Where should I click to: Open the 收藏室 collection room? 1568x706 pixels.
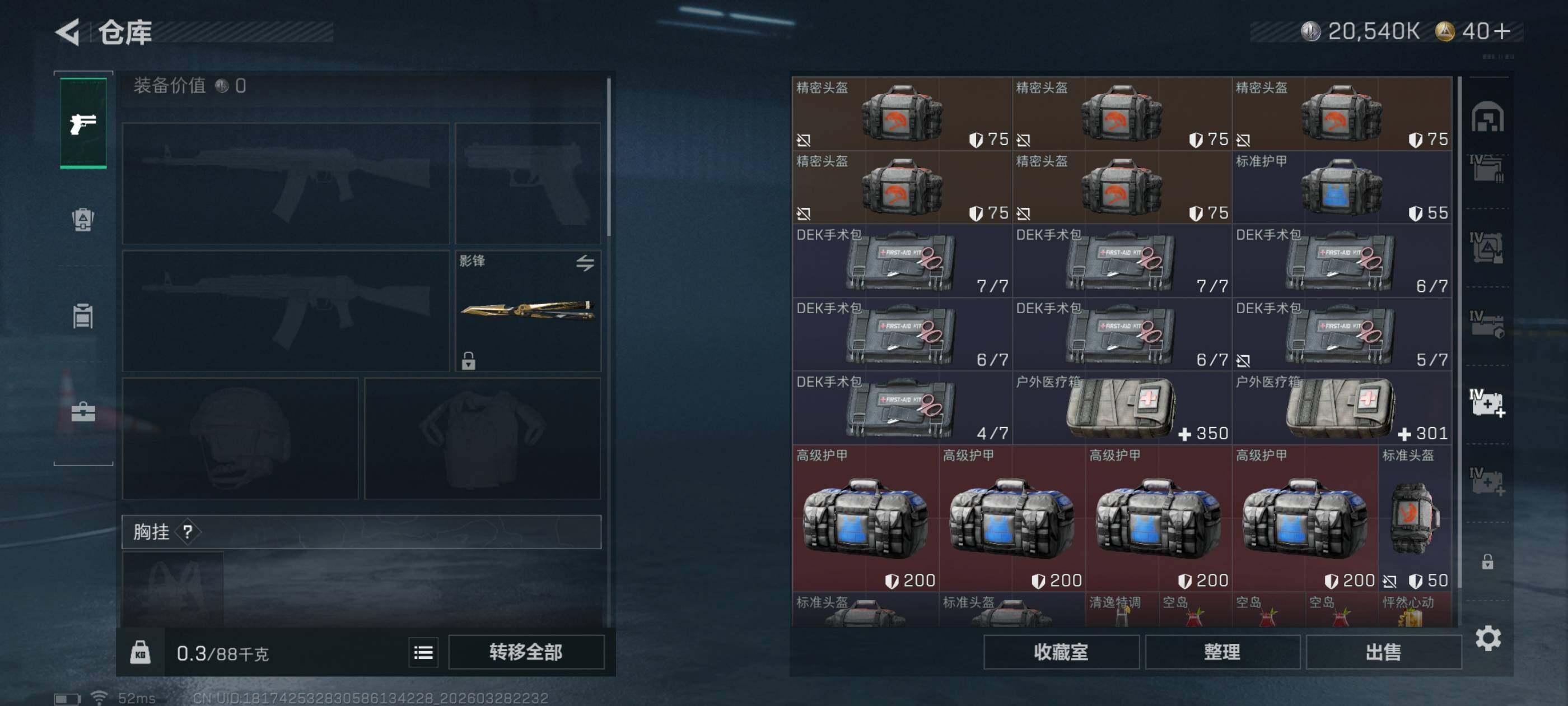click(x=1061, y=652)
